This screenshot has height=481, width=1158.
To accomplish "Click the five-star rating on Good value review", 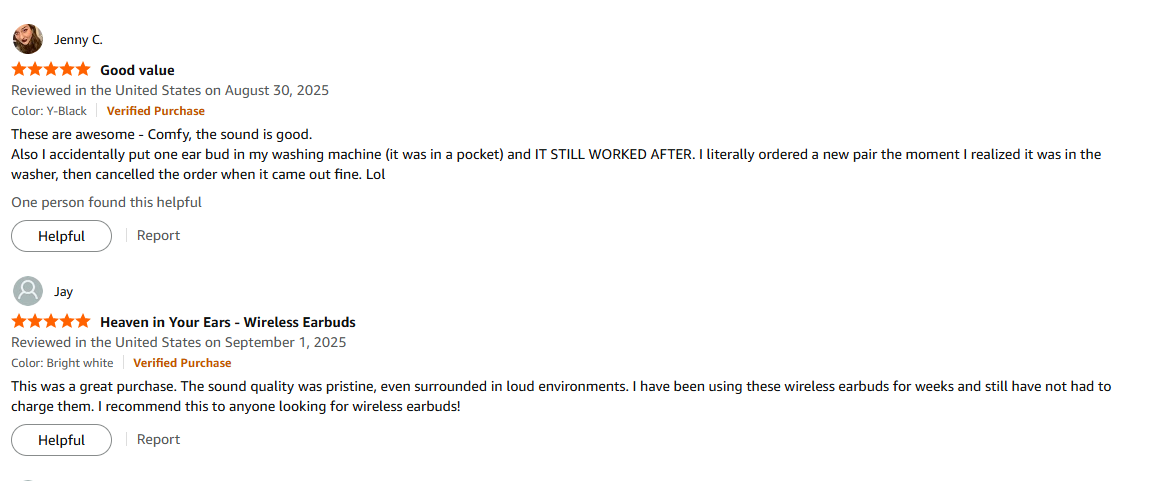I will pos(51,70).
